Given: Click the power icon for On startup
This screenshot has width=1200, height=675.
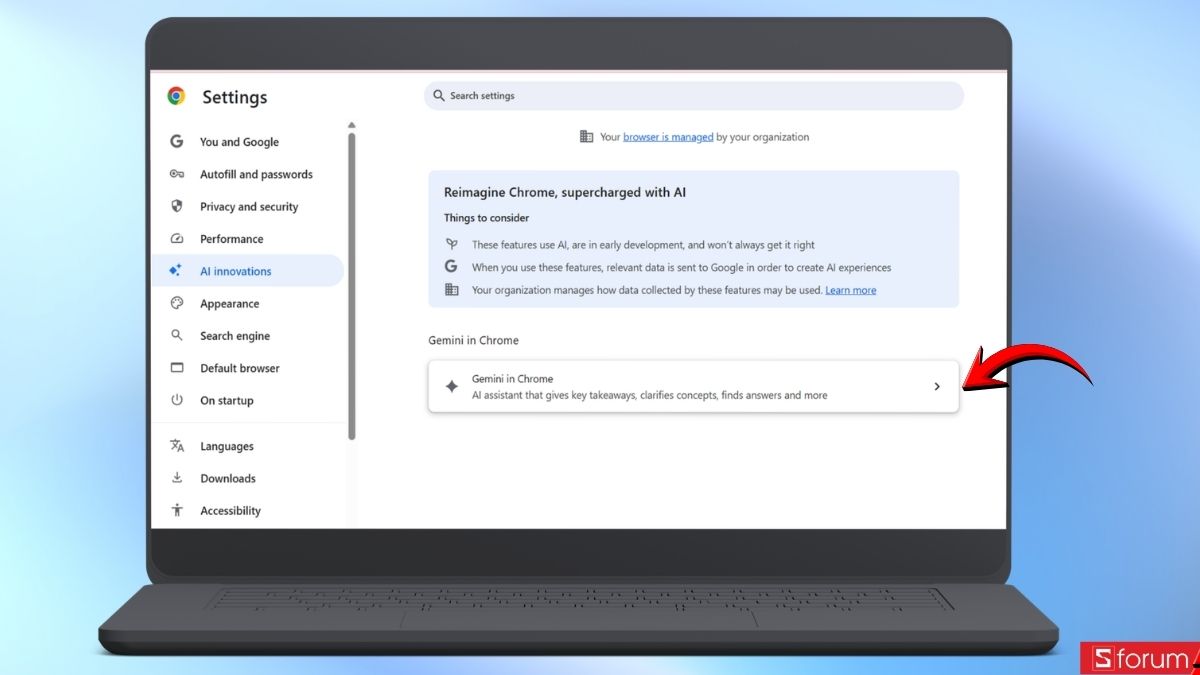Looking at the screenshot, I should [177, 400].
